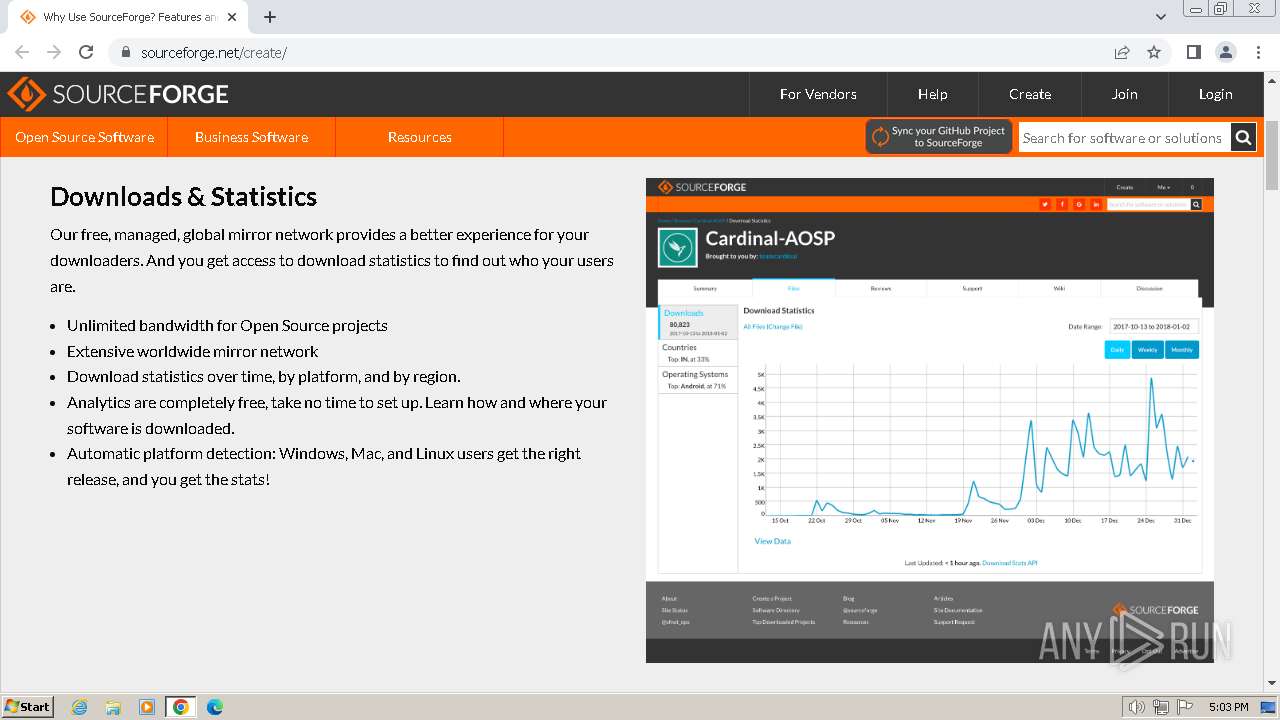Viewport: 1280px width, 720px height.
Task: Click the padlock site info icon
Action: (x=125, y=53)
